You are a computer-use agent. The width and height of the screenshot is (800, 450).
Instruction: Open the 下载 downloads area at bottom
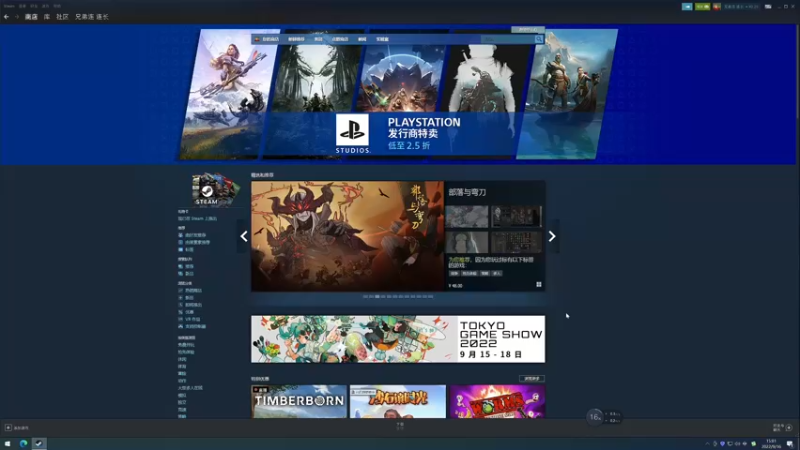coord(400,426)
